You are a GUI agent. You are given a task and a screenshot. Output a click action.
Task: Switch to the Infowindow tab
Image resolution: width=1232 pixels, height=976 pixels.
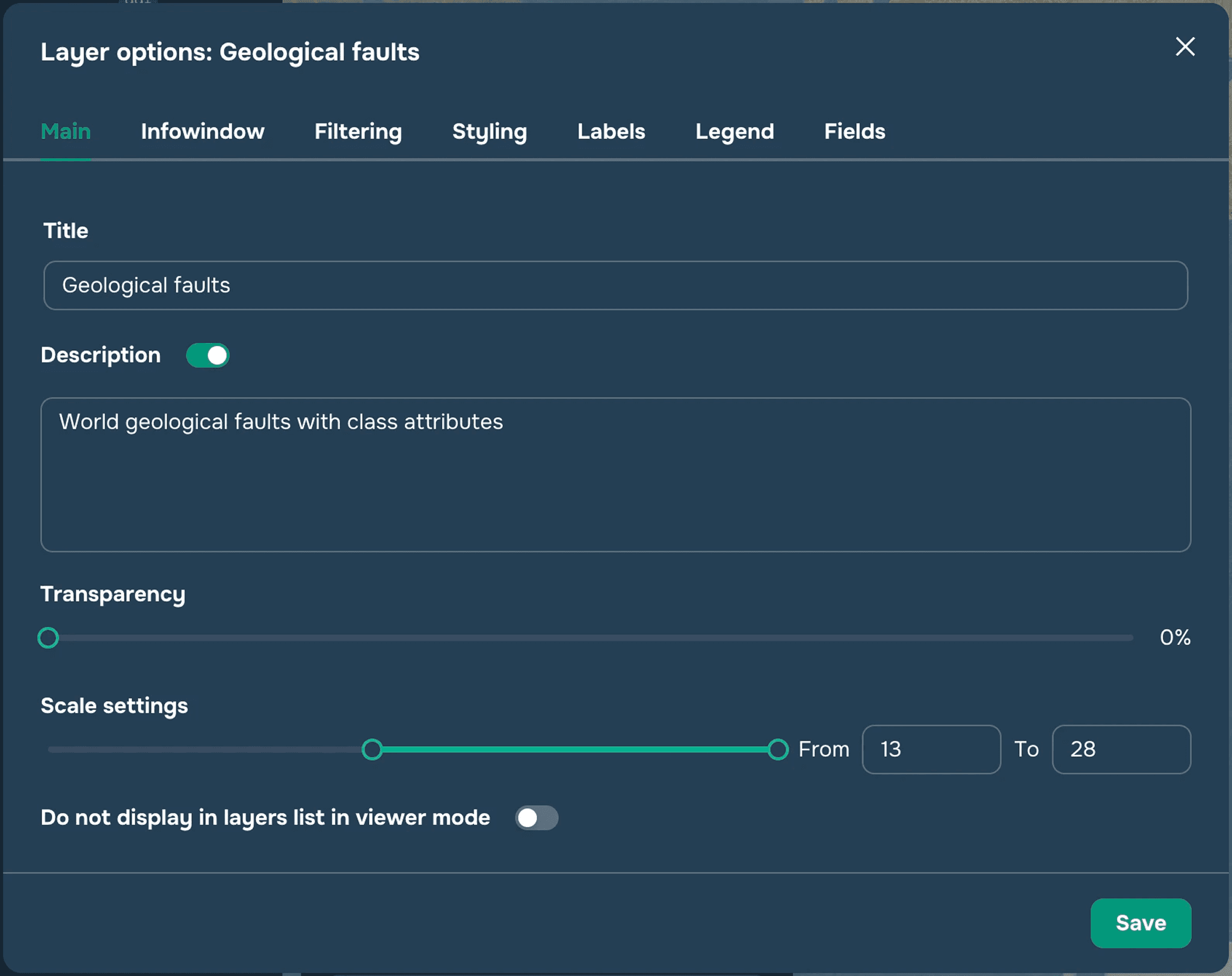(x=202, y=131)
